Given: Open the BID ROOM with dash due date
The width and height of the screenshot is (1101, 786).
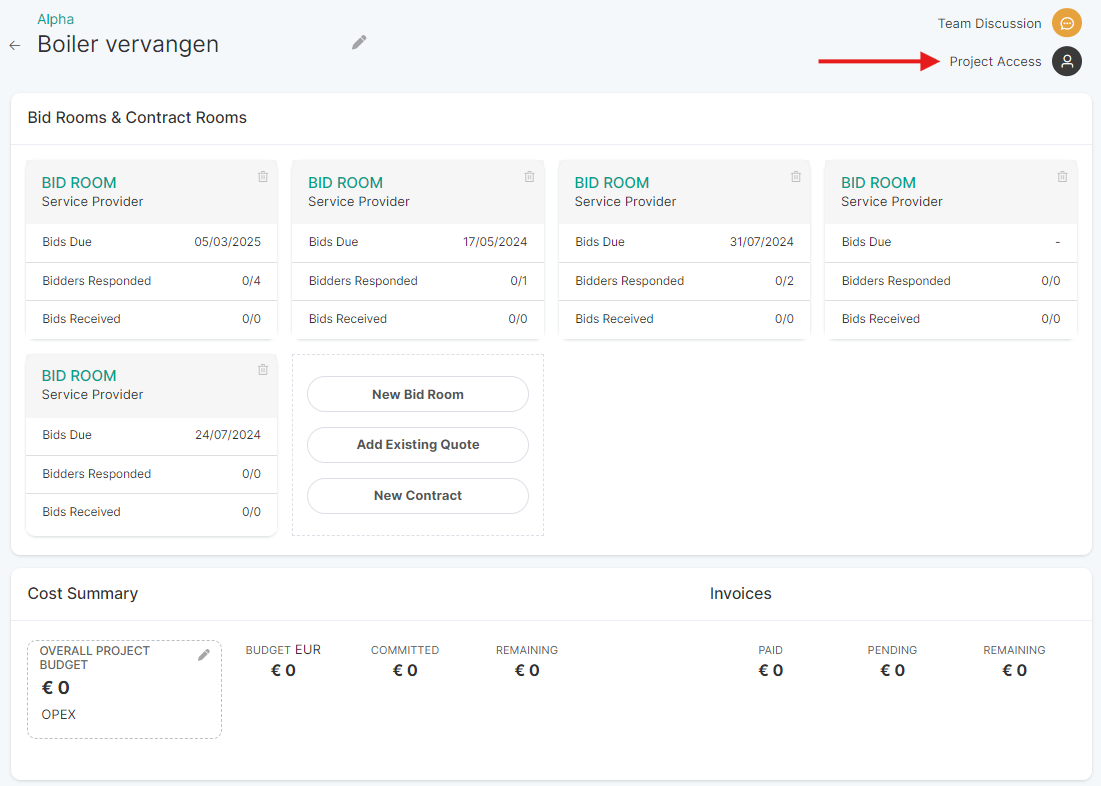Looking at the screenshot, I should (878, 183).
